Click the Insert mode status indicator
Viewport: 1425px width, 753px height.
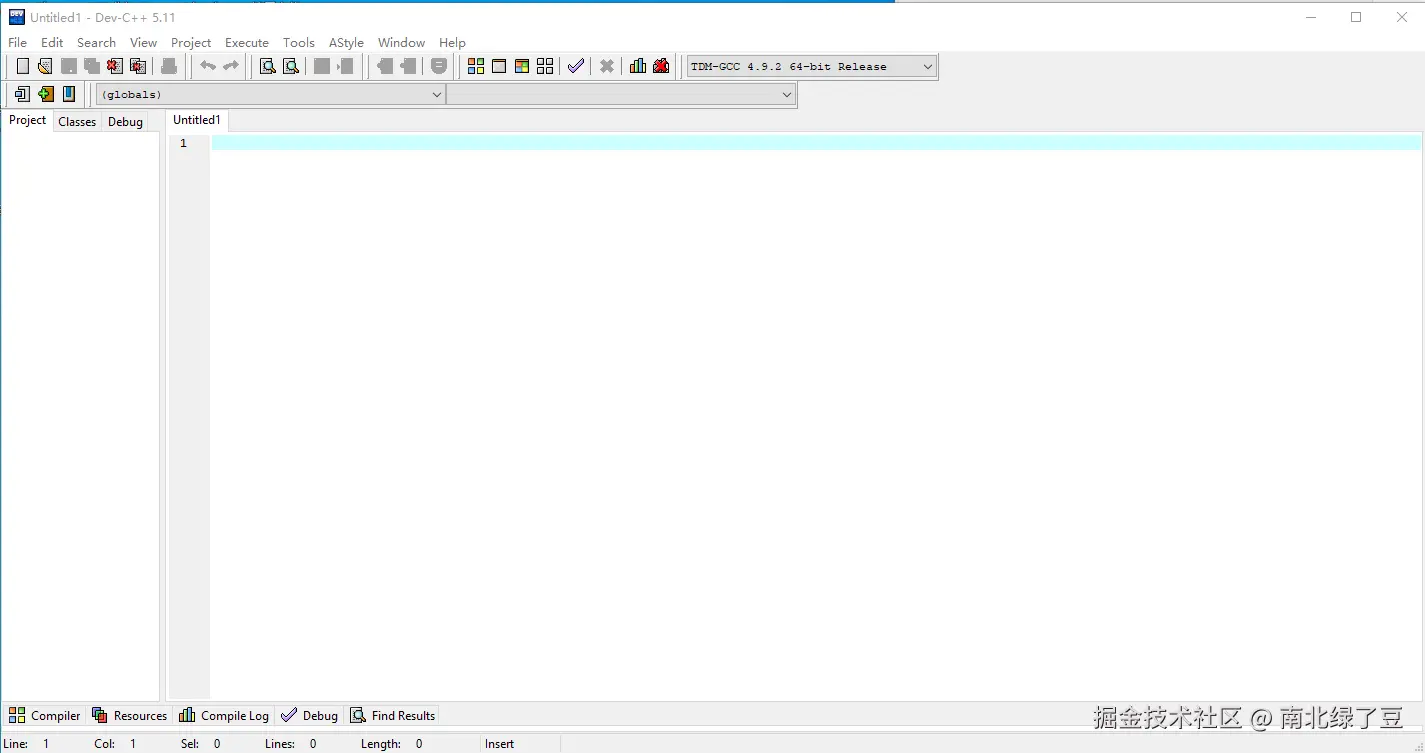499,744
